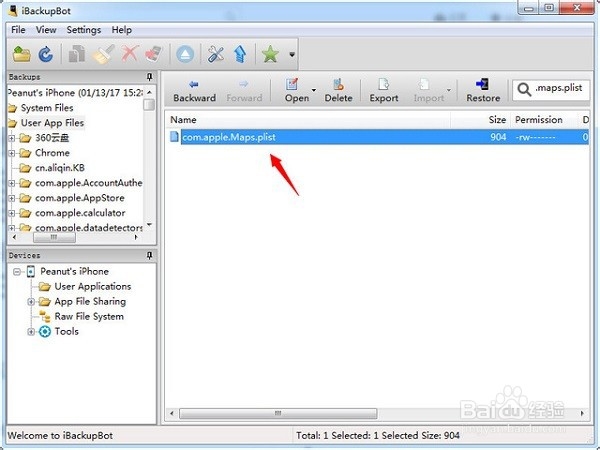Select the com.apple.calculator folder
This screenshot has width=600, height=450.
(x=80, y=213)
